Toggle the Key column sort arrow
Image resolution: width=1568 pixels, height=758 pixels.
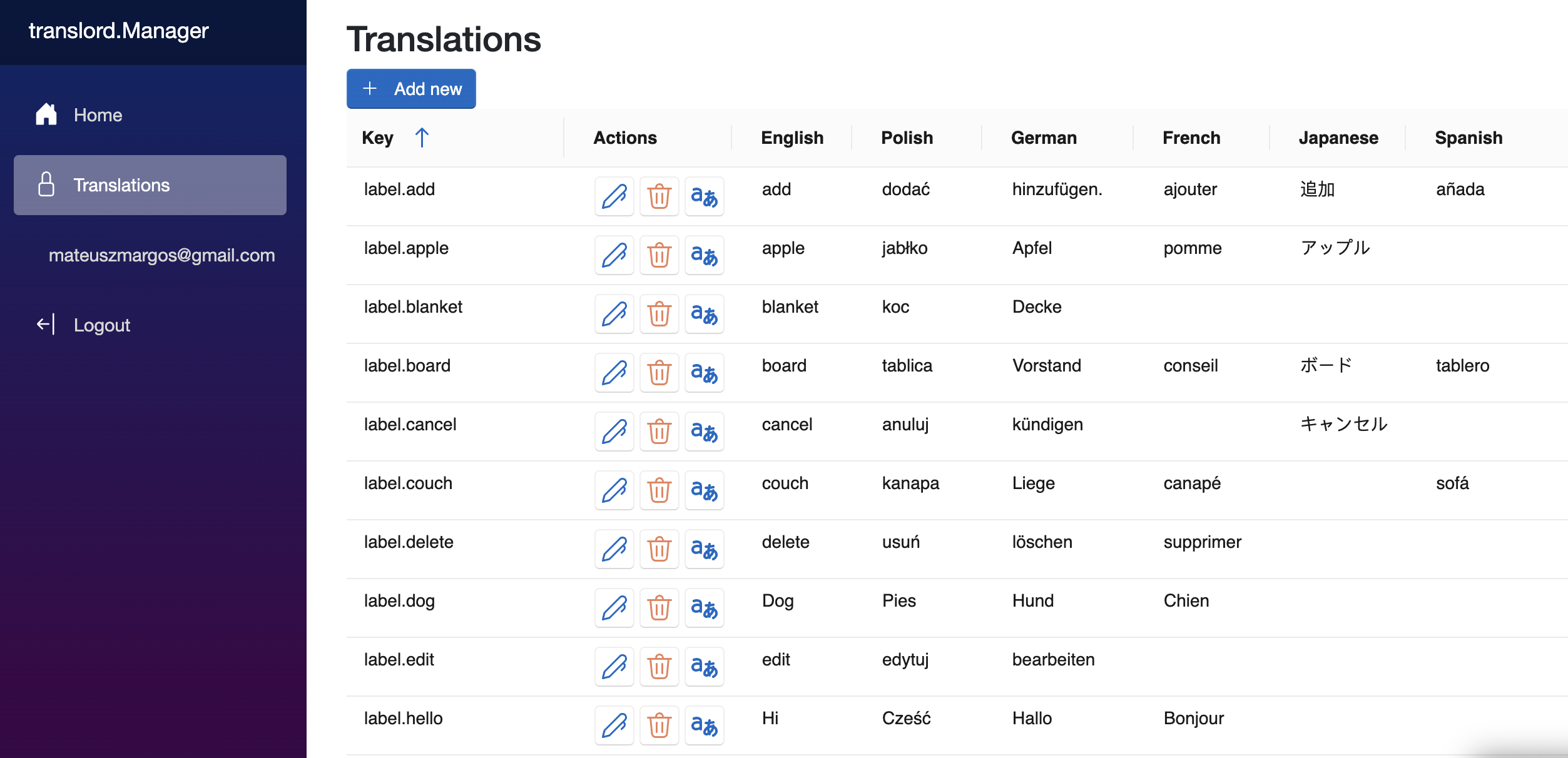(x=422, y=138)
